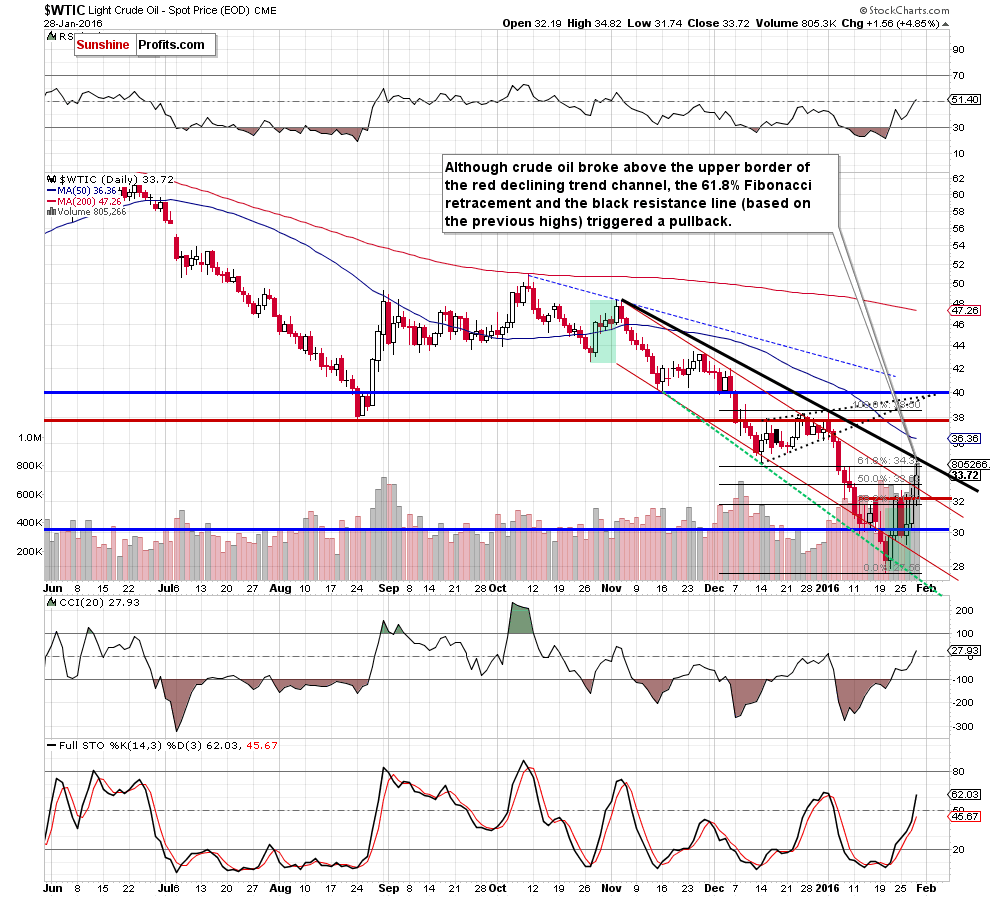This screenshot has height=897, width=990.
Task: Click the date 28-Jan-2016
Action: 73,23
